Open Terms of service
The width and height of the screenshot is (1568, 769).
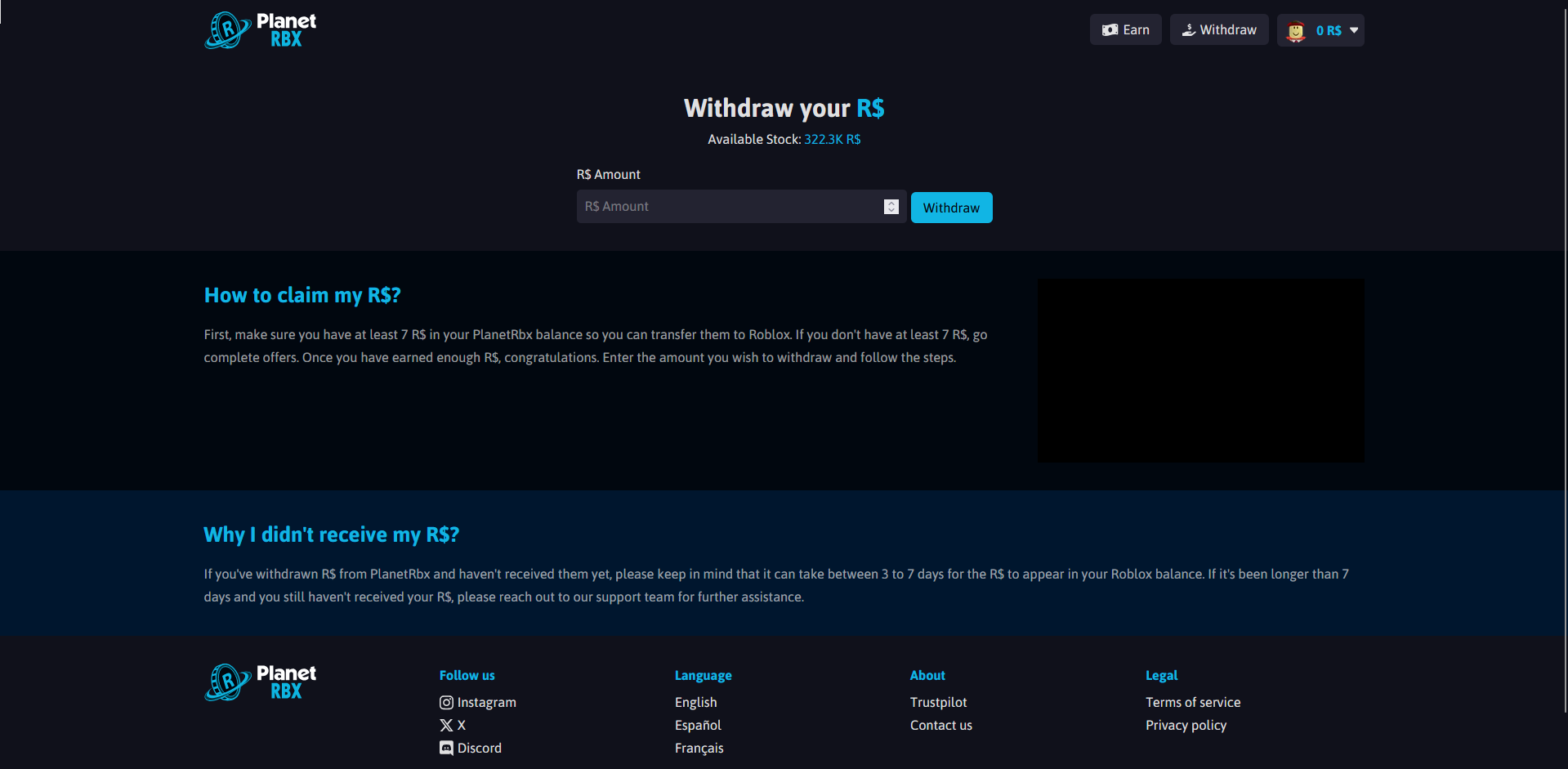click(x=1193, y=702)
